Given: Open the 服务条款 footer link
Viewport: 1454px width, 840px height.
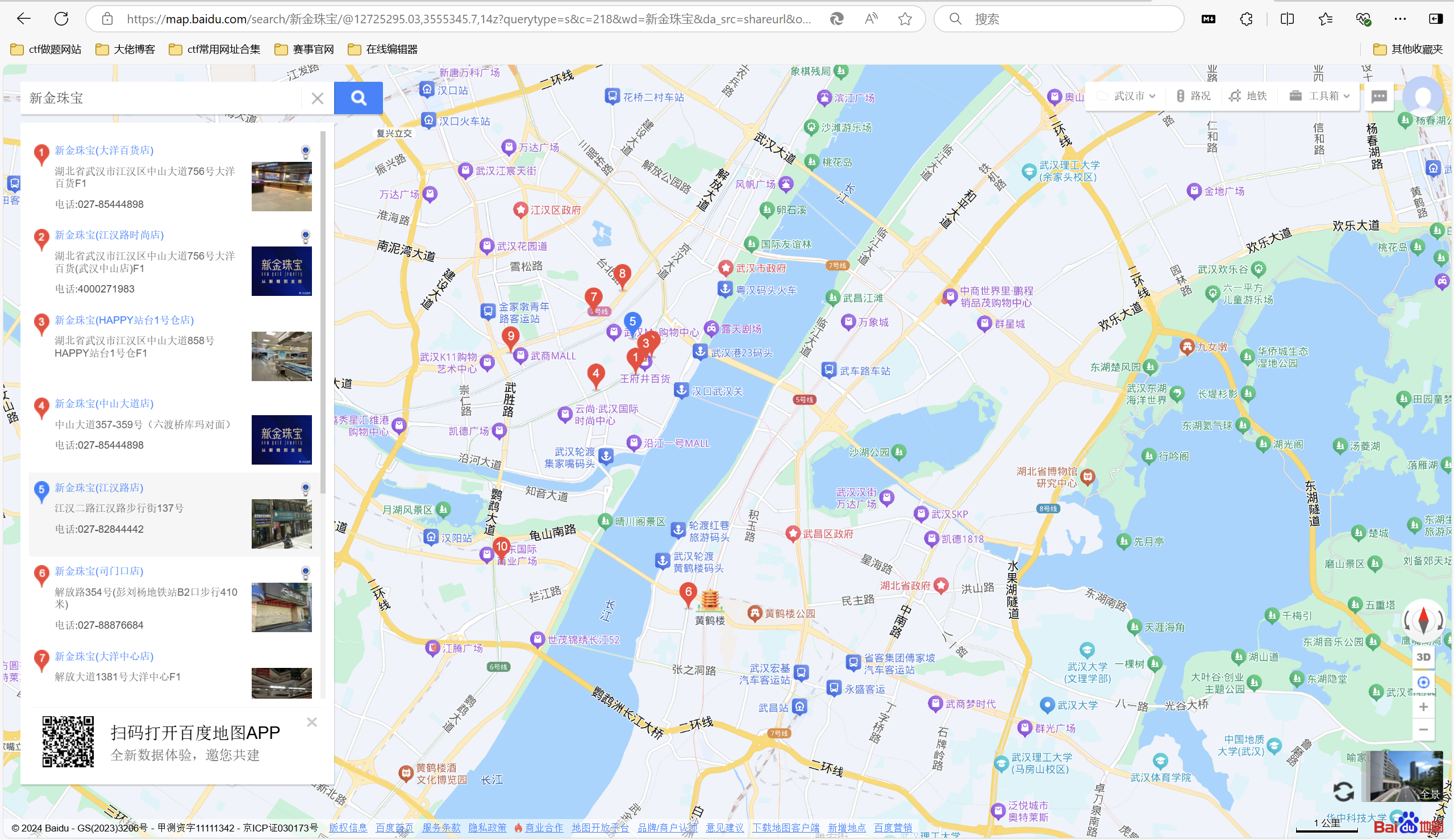Looking at the screenshot, I should (441, 828).
